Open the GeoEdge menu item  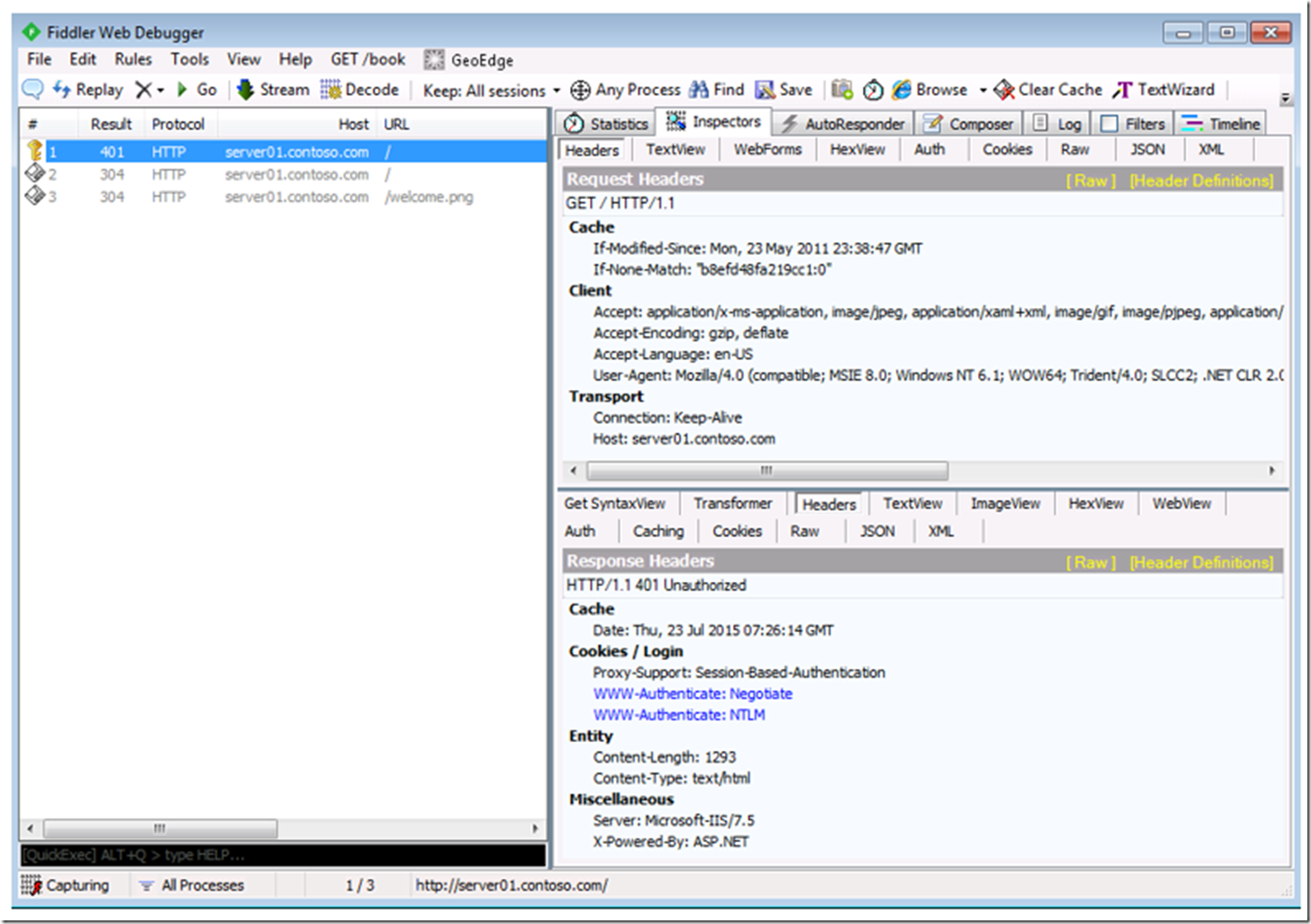pos(469,60)
